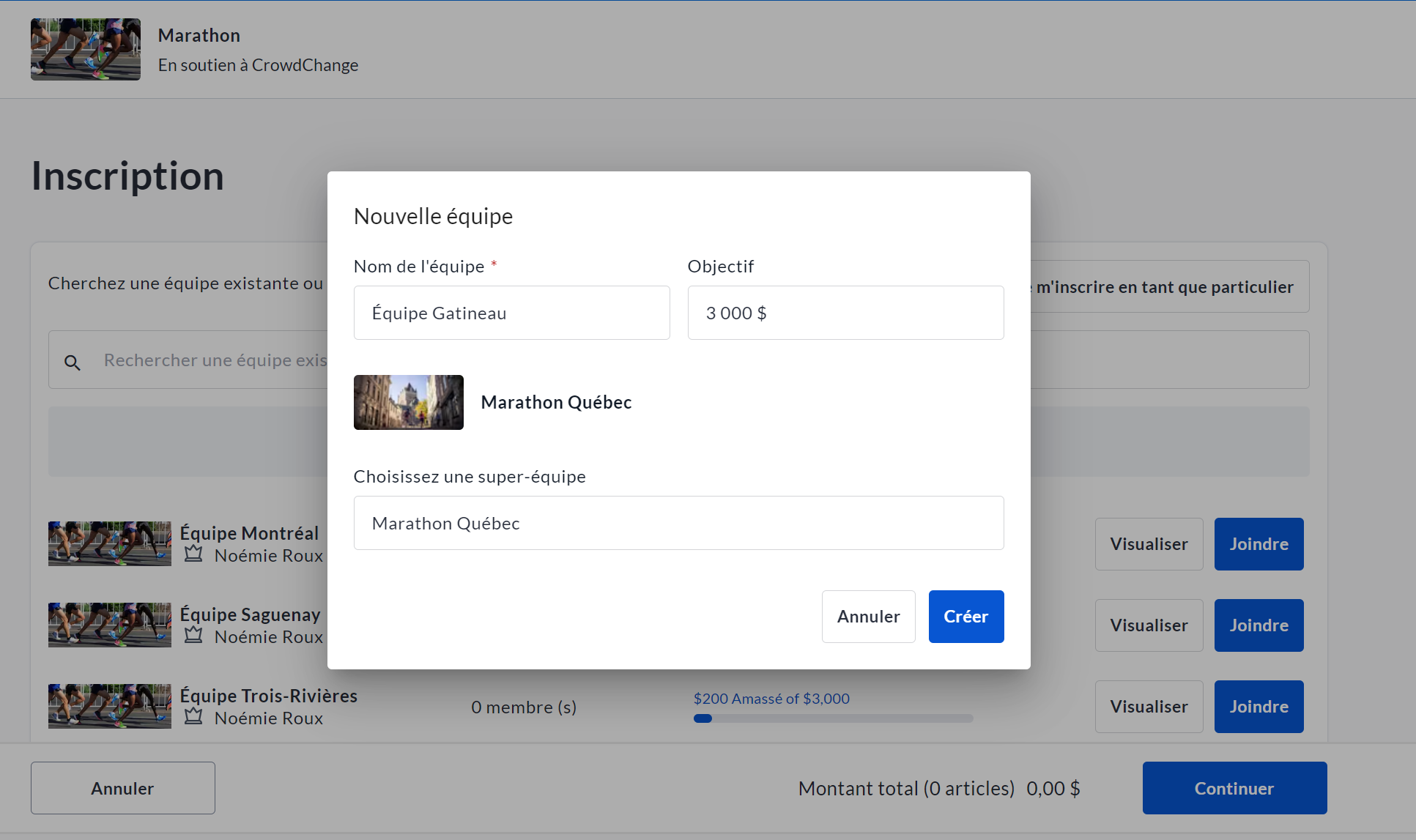Click the Marathon header thumbnail image
1416x840 pixels.
coord(85,49)
